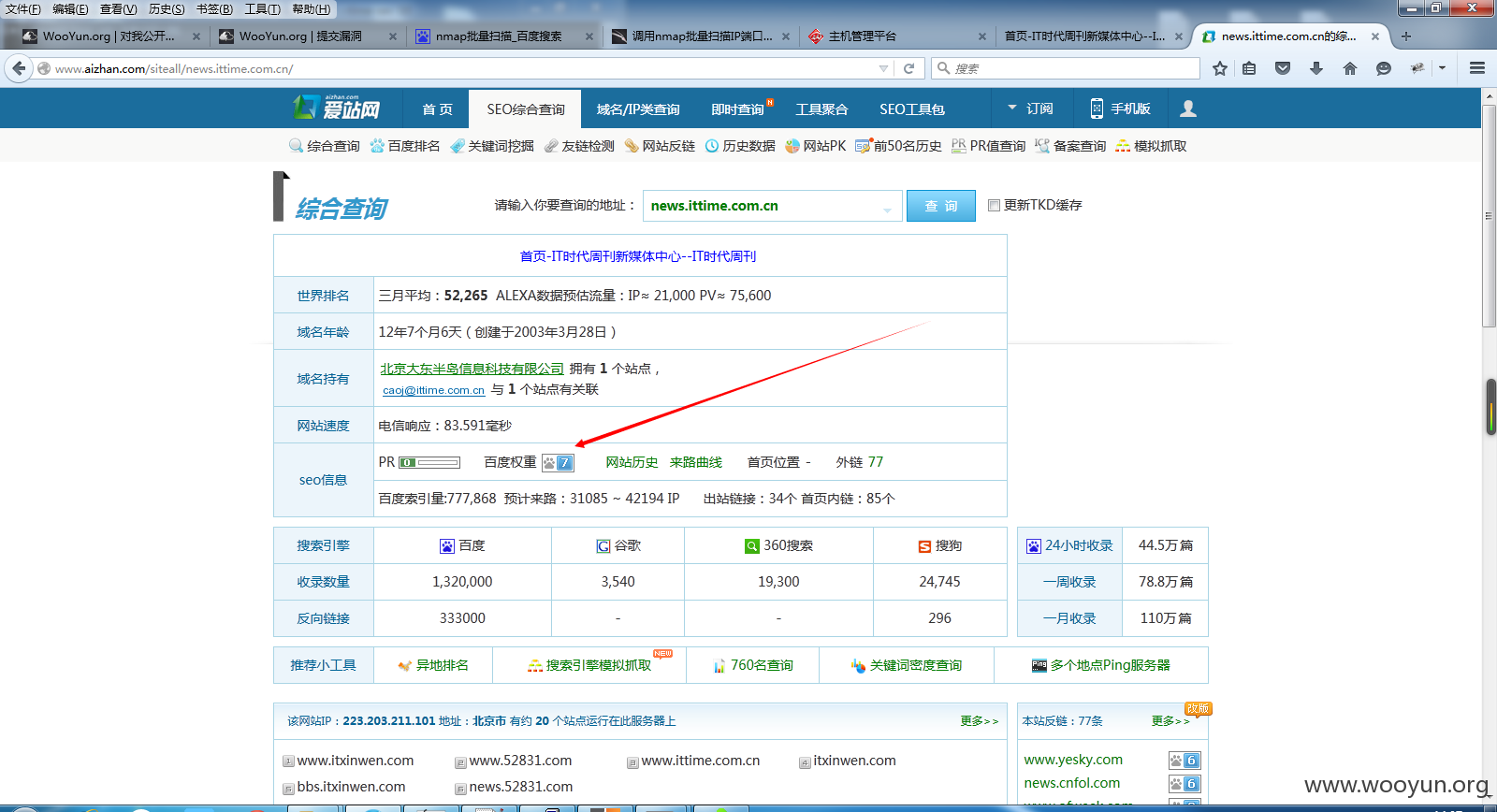1497x812 pixels.
Task: Select the 主机管理平台 browser tab
Action: (x=897, y=36)
